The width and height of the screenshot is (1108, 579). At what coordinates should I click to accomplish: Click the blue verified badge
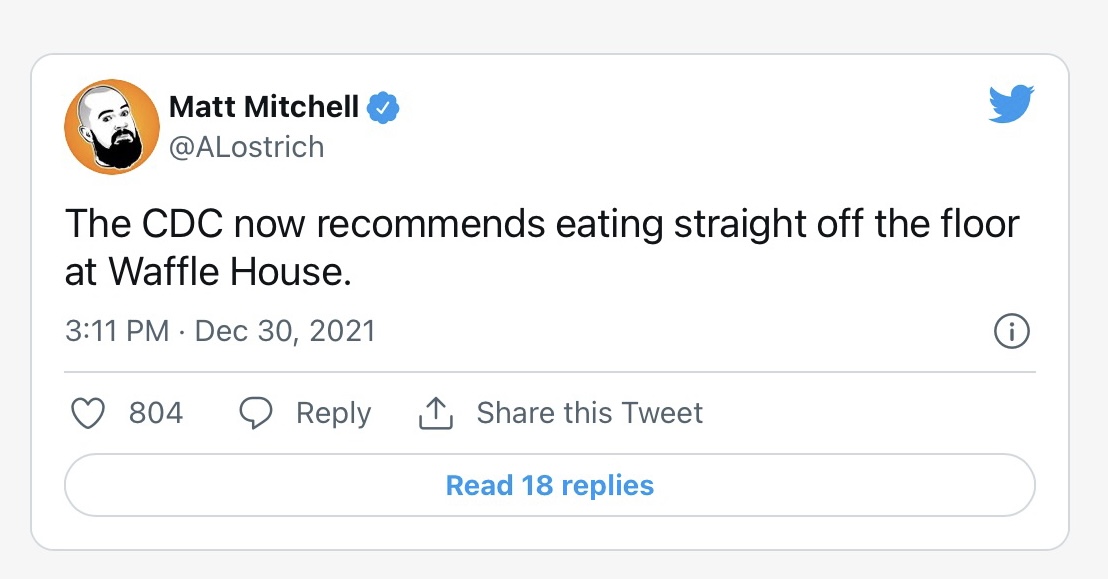pyautogui.click(x=383, y=107)
